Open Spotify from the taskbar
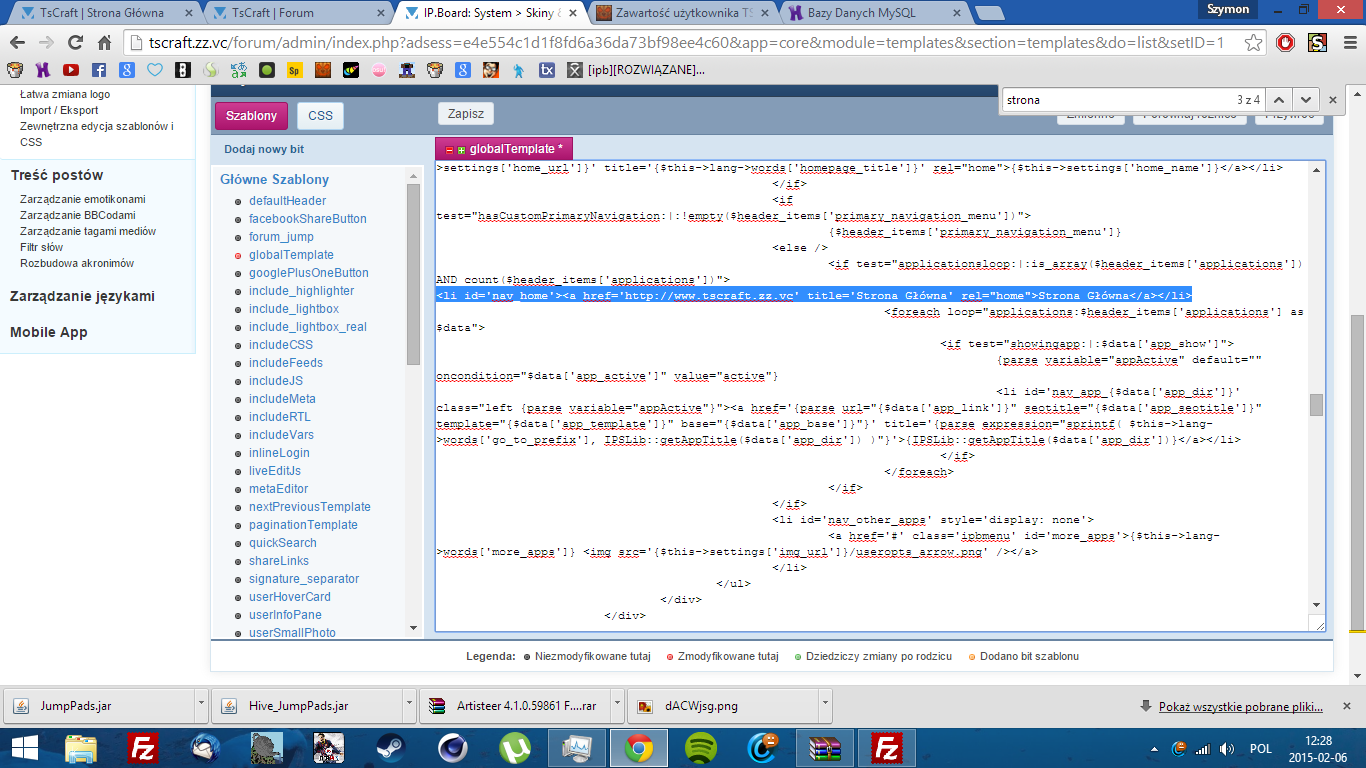Image resolution: width=1366 pixels, height=768 pixels. 700,747
